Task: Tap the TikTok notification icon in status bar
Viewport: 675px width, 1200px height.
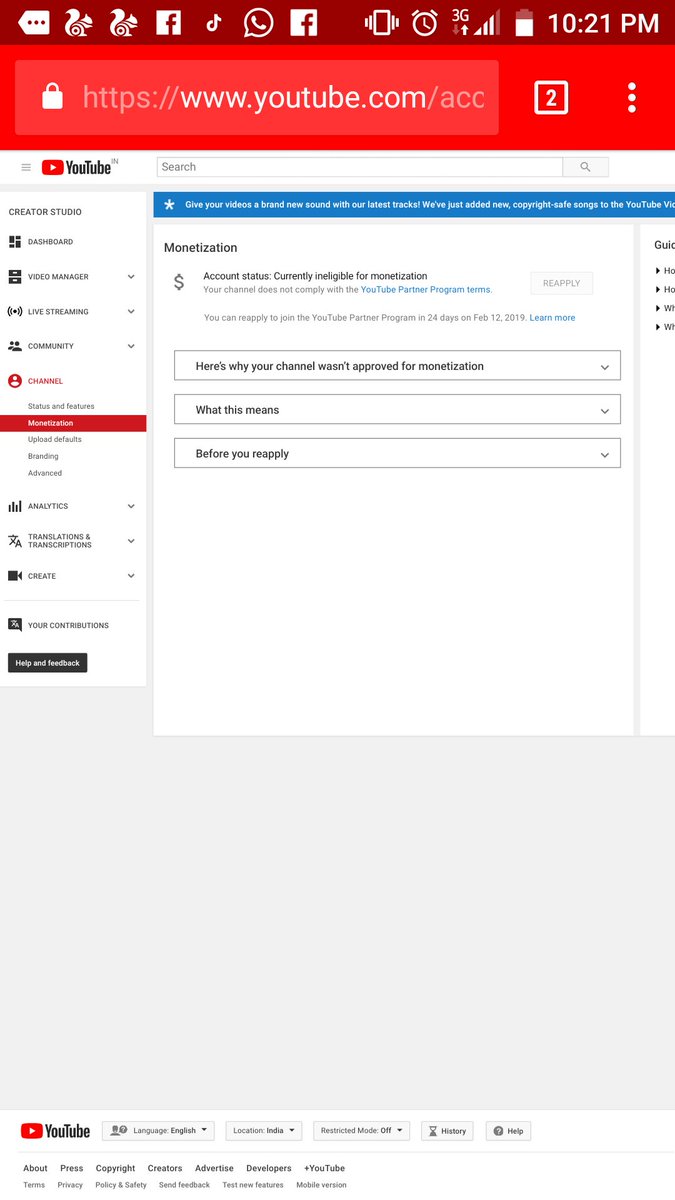Action: [213, 23]
